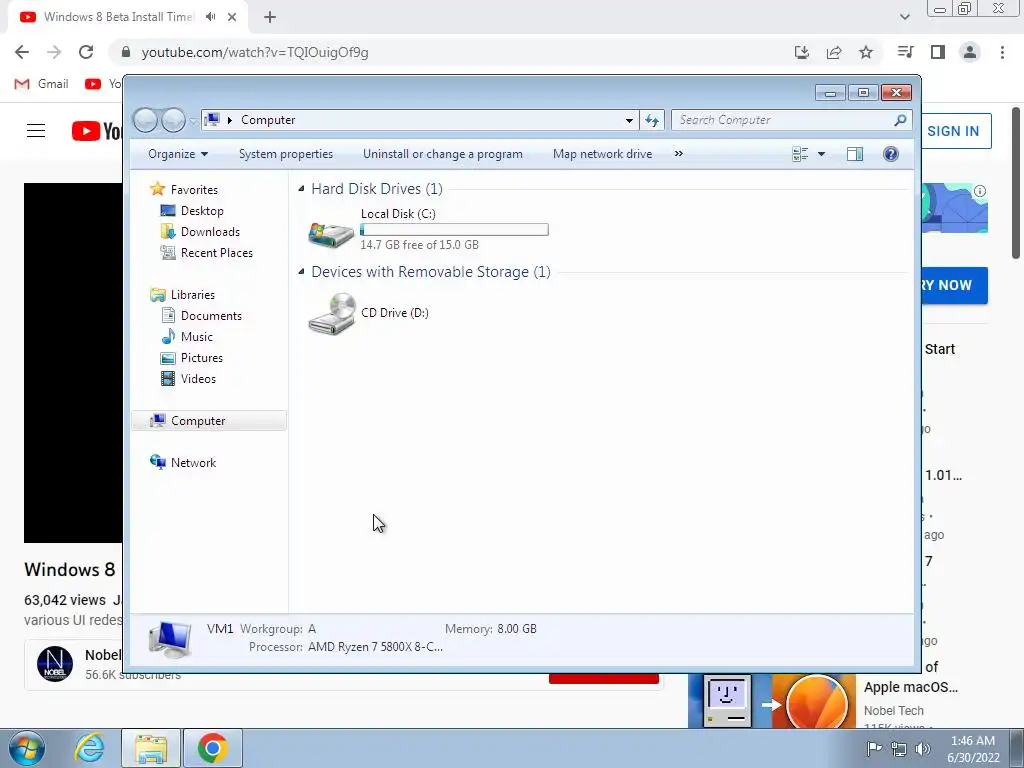
Task: Open the Gmail bookmark
Action: pos(41,84)
